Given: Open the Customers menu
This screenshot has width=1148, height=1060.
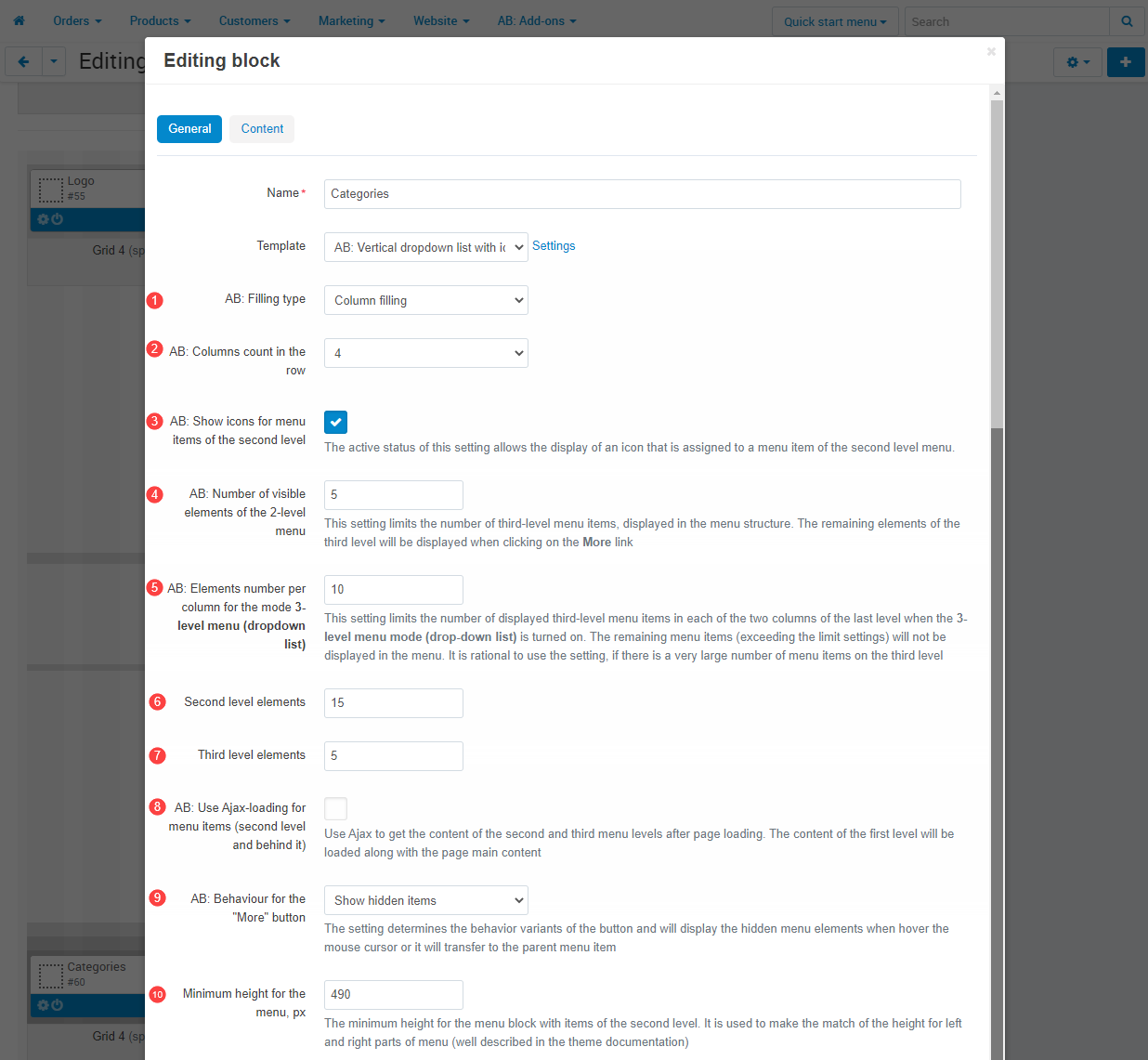Looking at the screenshot, I should [254, 20].
